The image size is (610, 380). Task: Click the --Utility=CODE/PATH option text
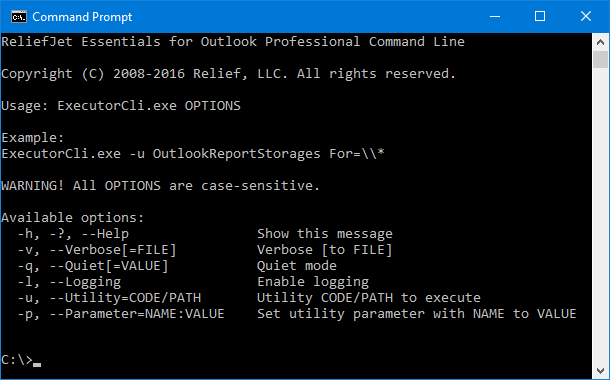125,298
